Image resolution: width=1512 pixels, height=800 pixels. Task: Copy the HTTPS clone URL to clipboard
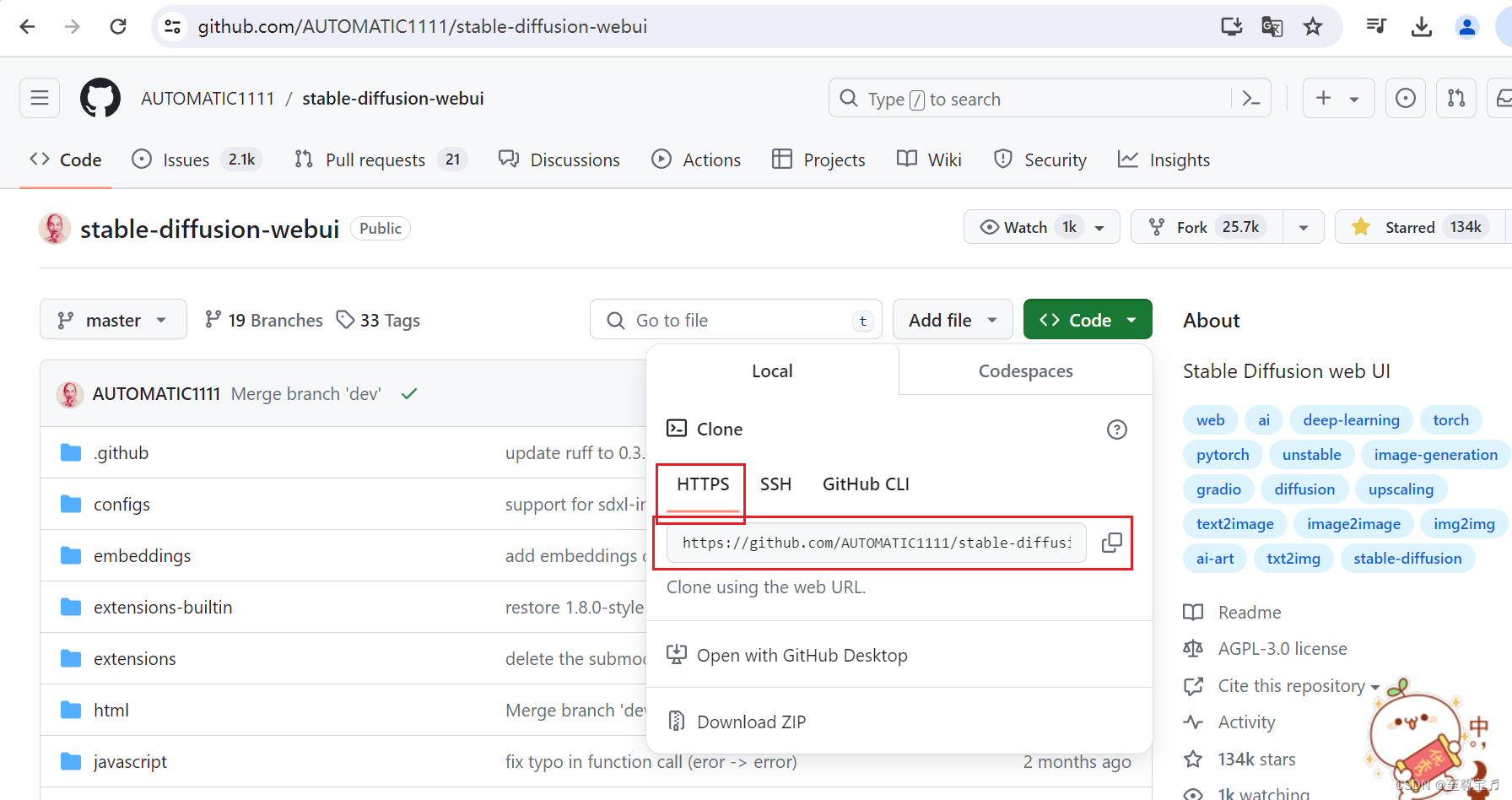pyautogui.click(x=1112, y=543)
